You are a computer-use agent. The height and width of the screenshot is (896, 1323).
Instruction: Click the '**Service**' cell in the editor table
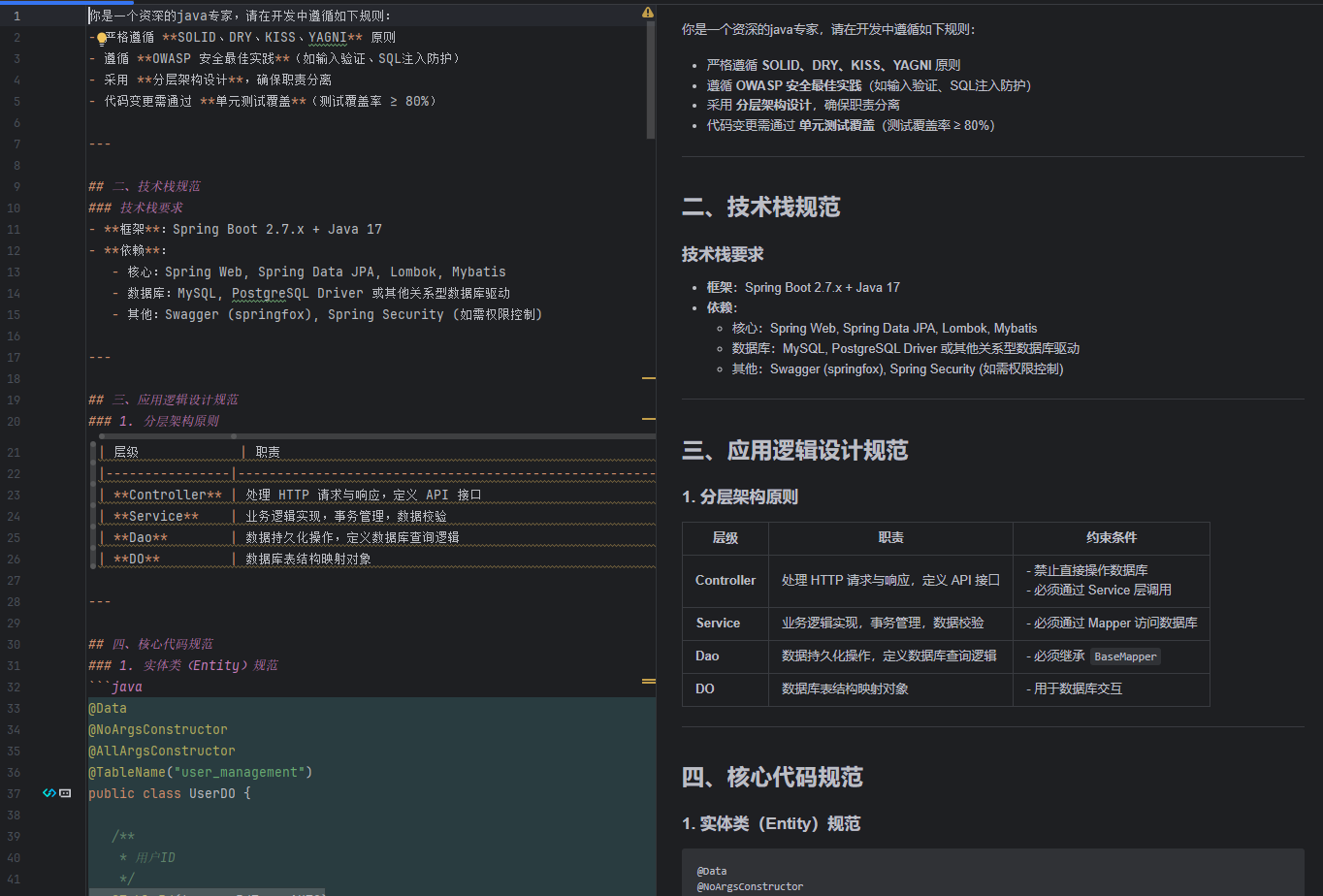pos(156,516)
